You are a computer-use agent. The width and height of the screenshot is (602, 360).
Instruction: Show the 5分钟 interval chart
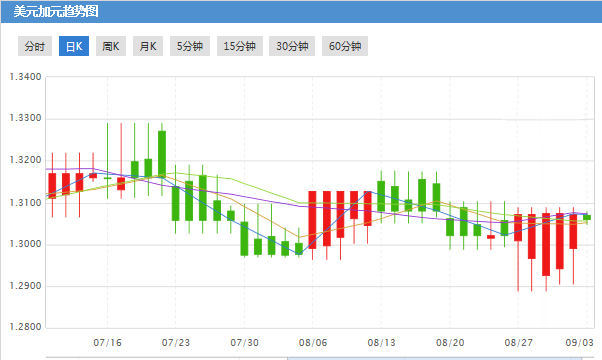190,46
